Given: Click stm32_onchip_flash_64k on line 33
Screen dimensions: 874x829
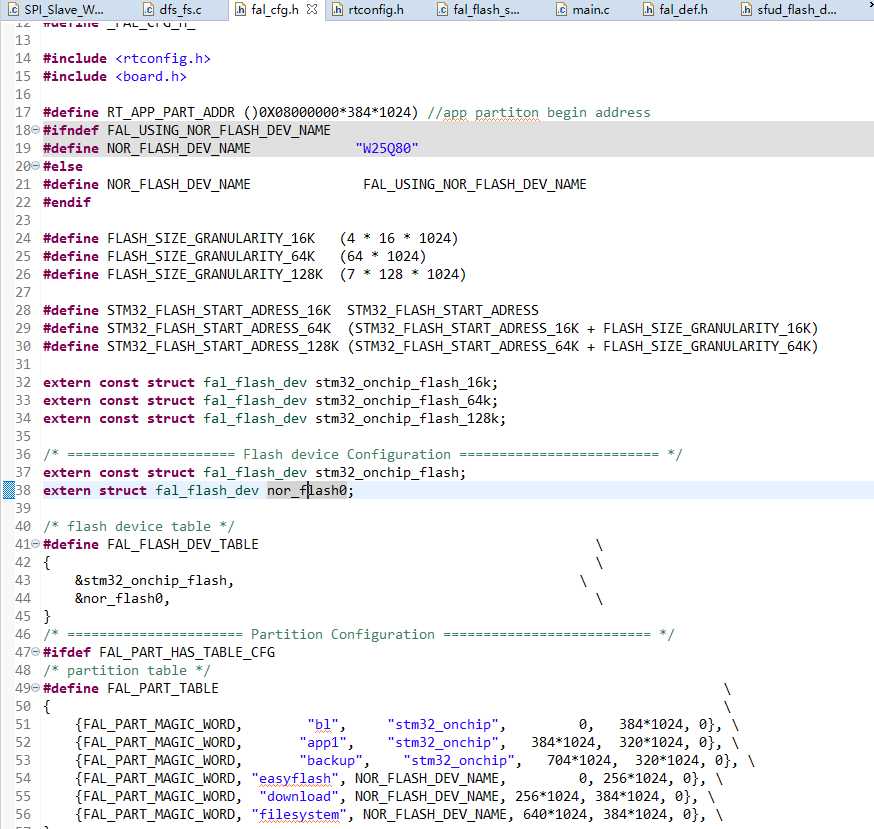Looking at the screenshot, I should point(404,400).
